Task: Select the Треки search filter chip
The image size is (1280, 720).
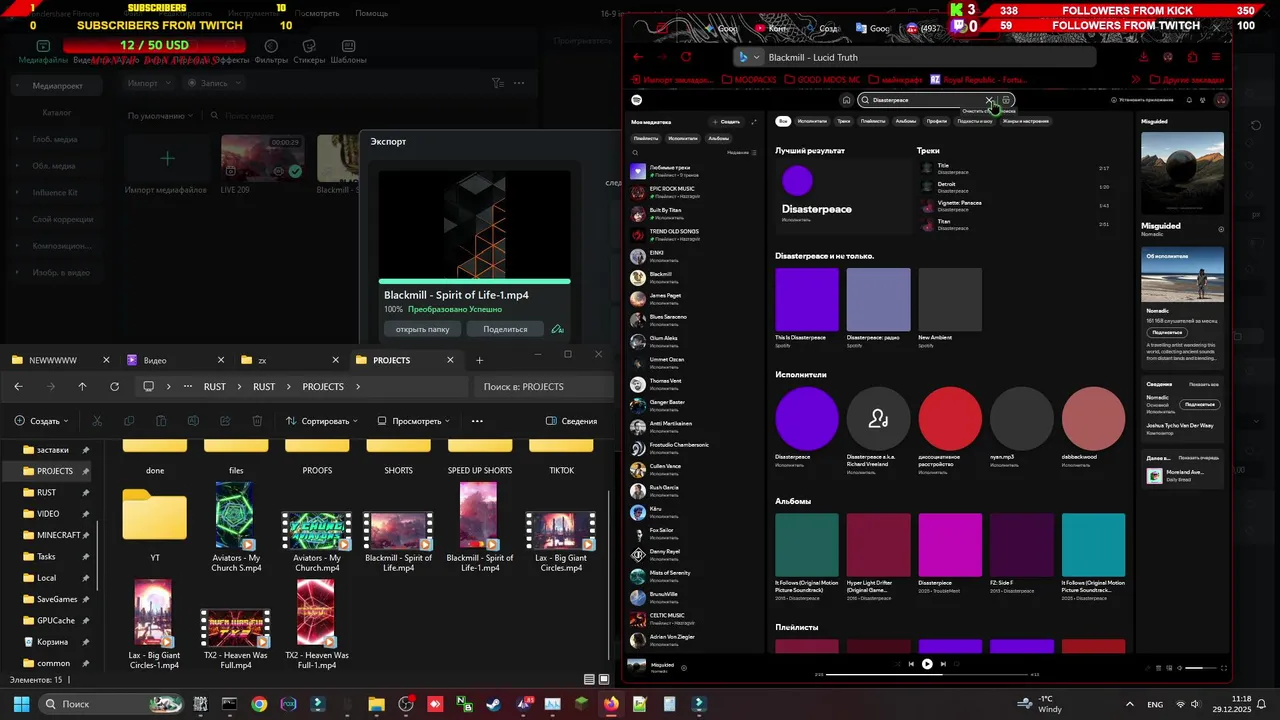Action: coord(844,121)
